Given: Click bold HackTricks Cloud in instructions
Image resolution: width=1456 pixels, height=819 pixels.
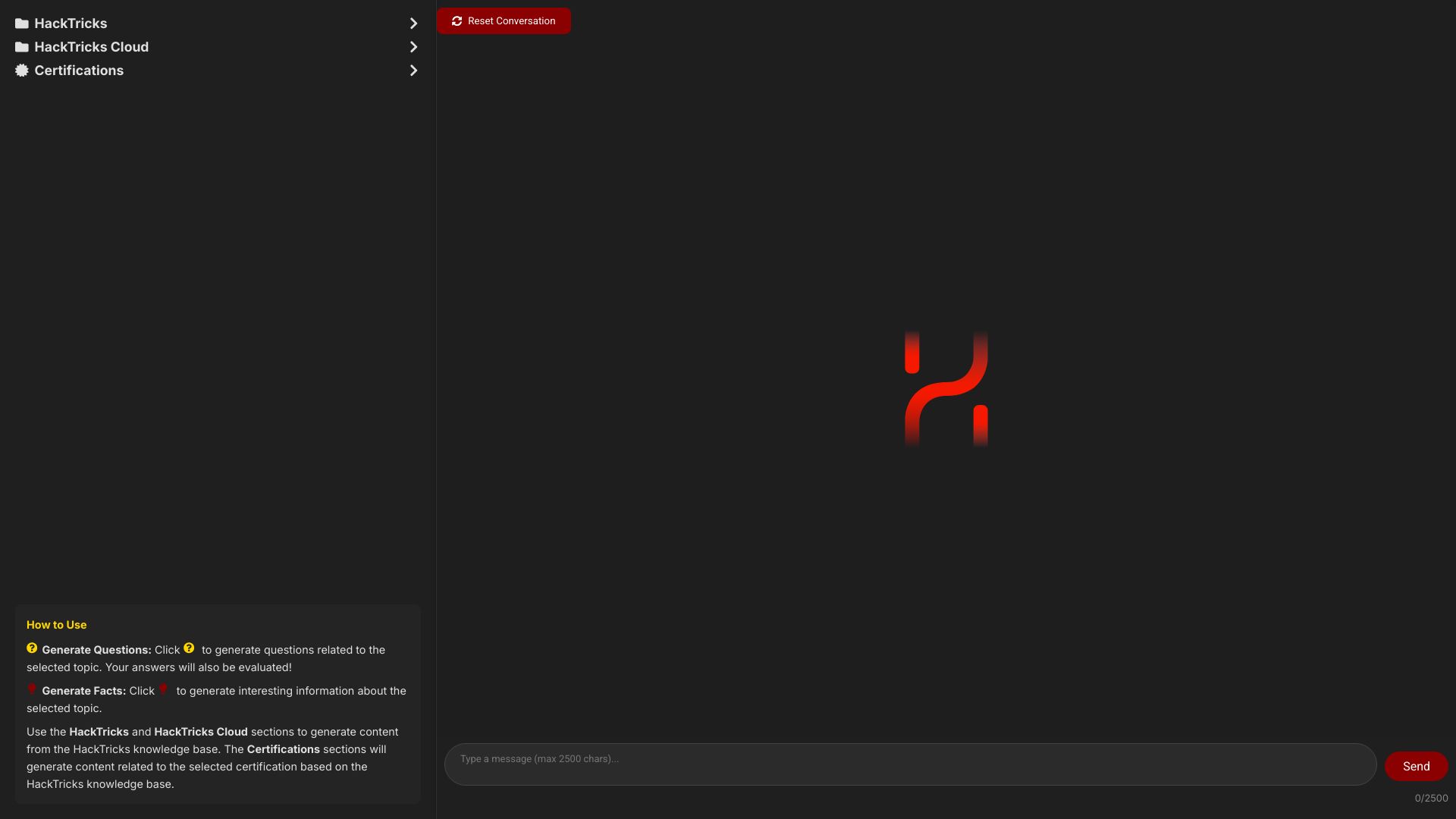Looking at the screenshot, I should (201, 732).
